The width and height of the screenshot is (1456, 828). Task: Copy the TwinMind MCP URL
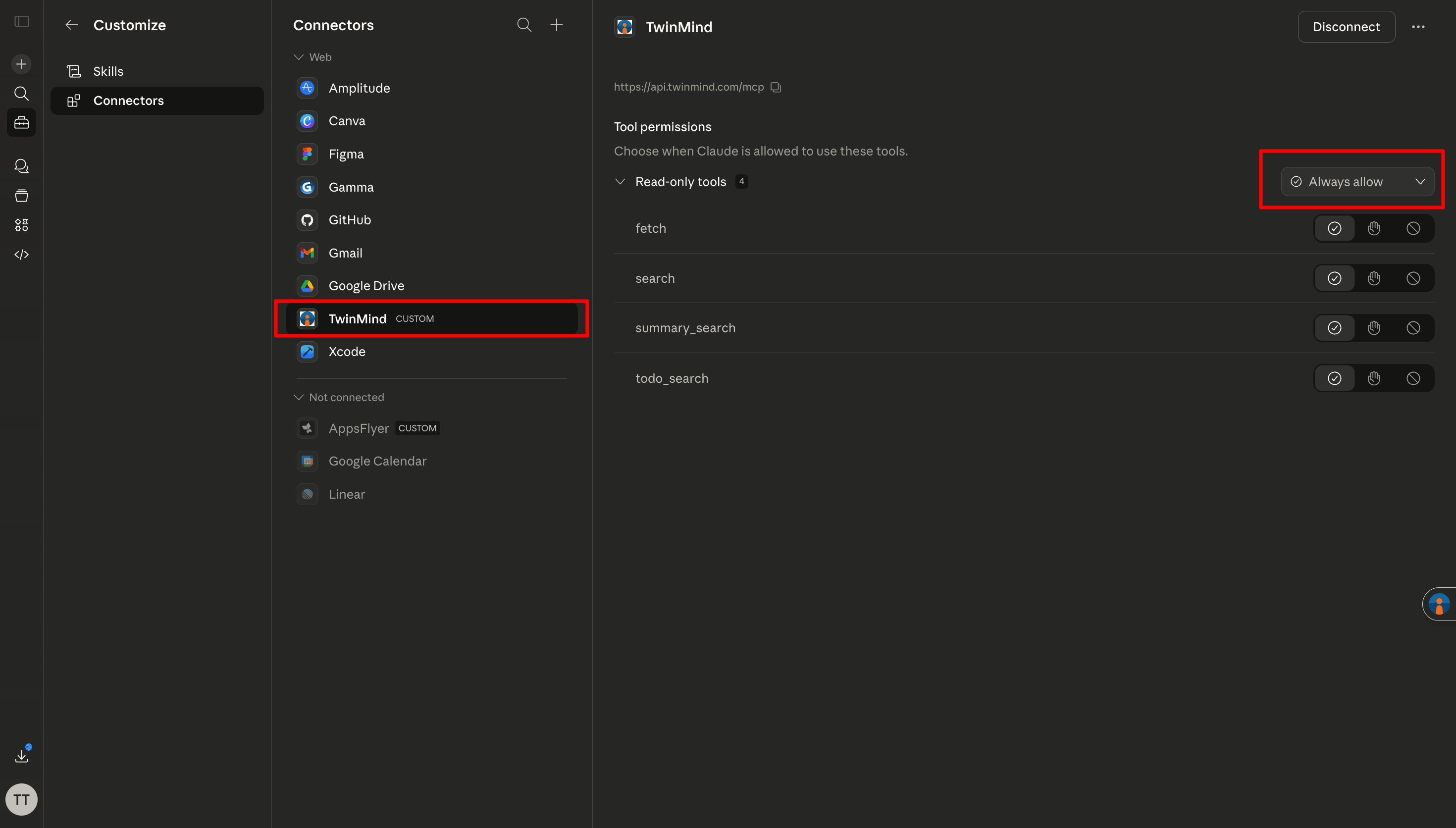(776, 87)
